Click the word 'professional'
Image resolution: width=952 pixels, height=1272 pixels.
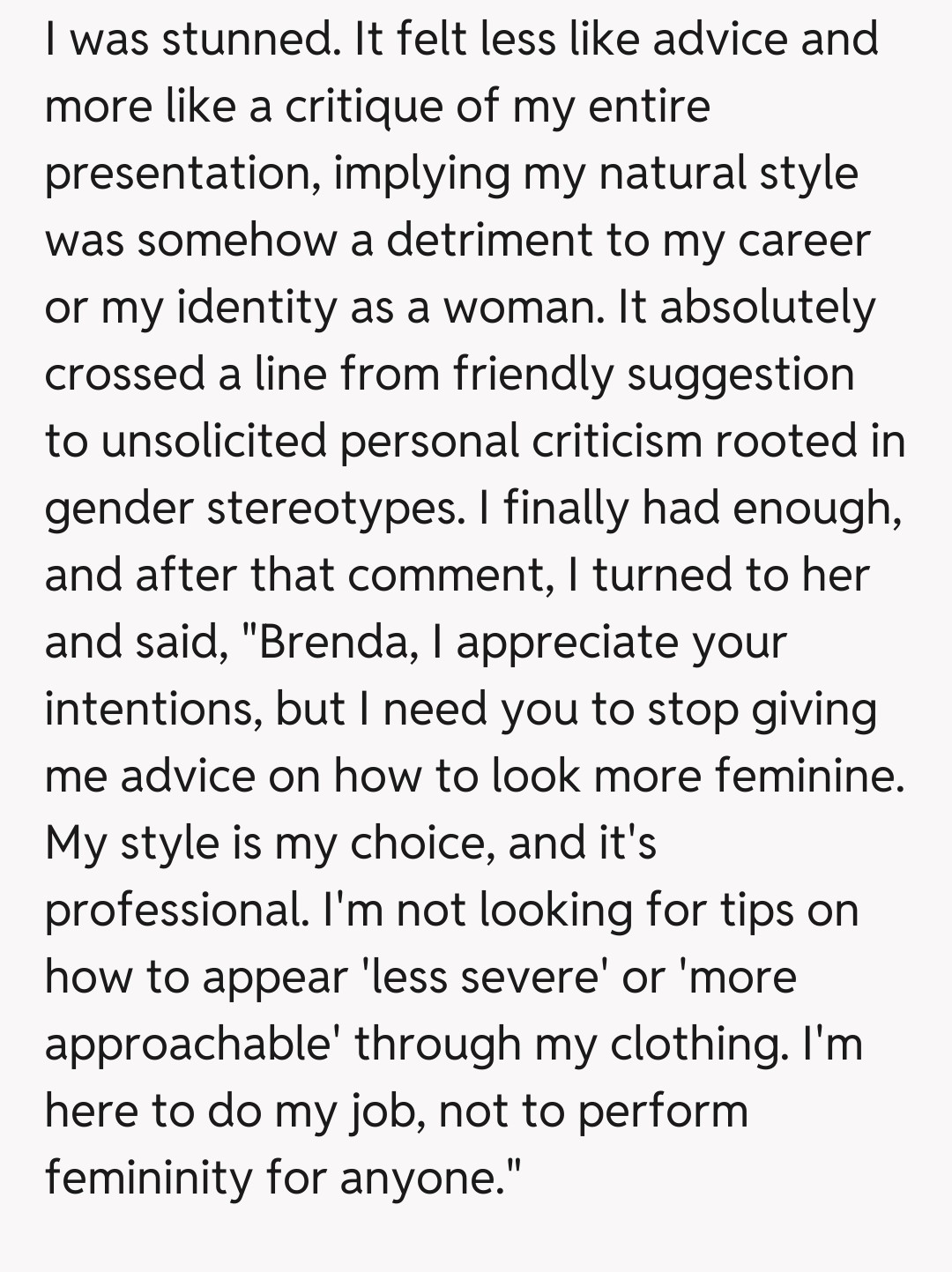tap(173, 911)
